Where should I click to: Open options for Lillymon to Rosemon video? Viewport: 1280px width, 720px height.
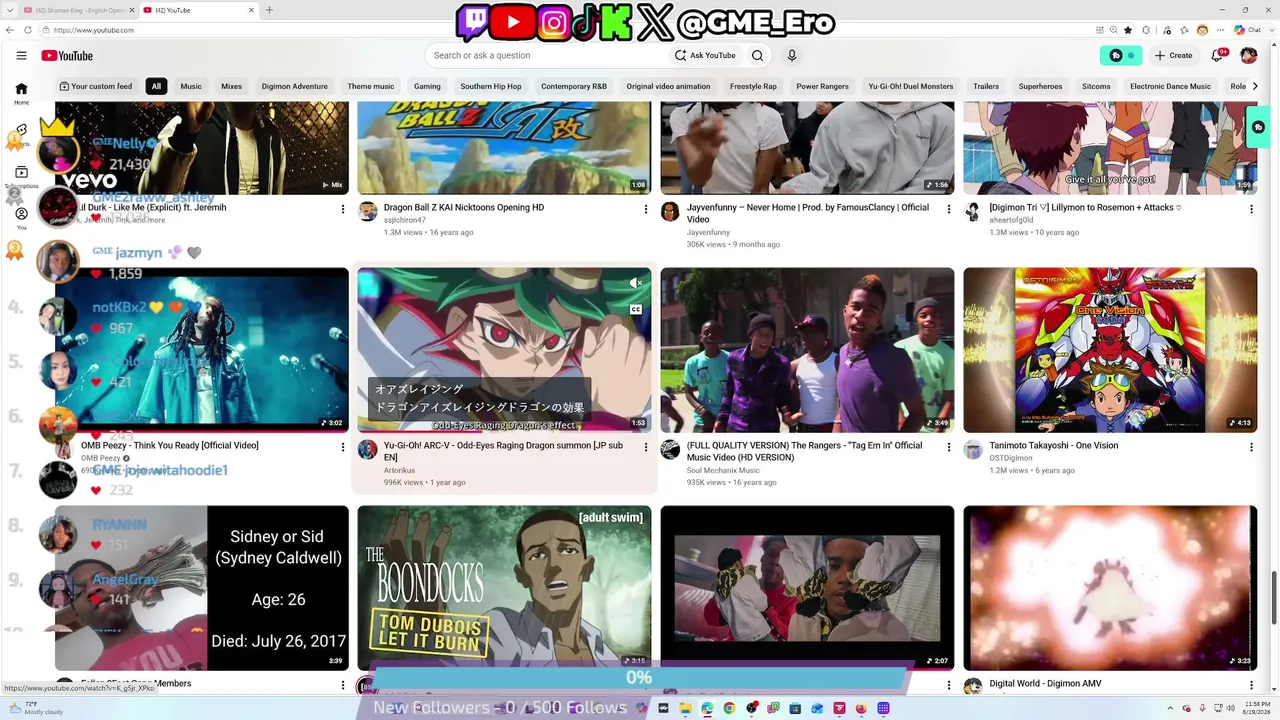(1251, 209)
